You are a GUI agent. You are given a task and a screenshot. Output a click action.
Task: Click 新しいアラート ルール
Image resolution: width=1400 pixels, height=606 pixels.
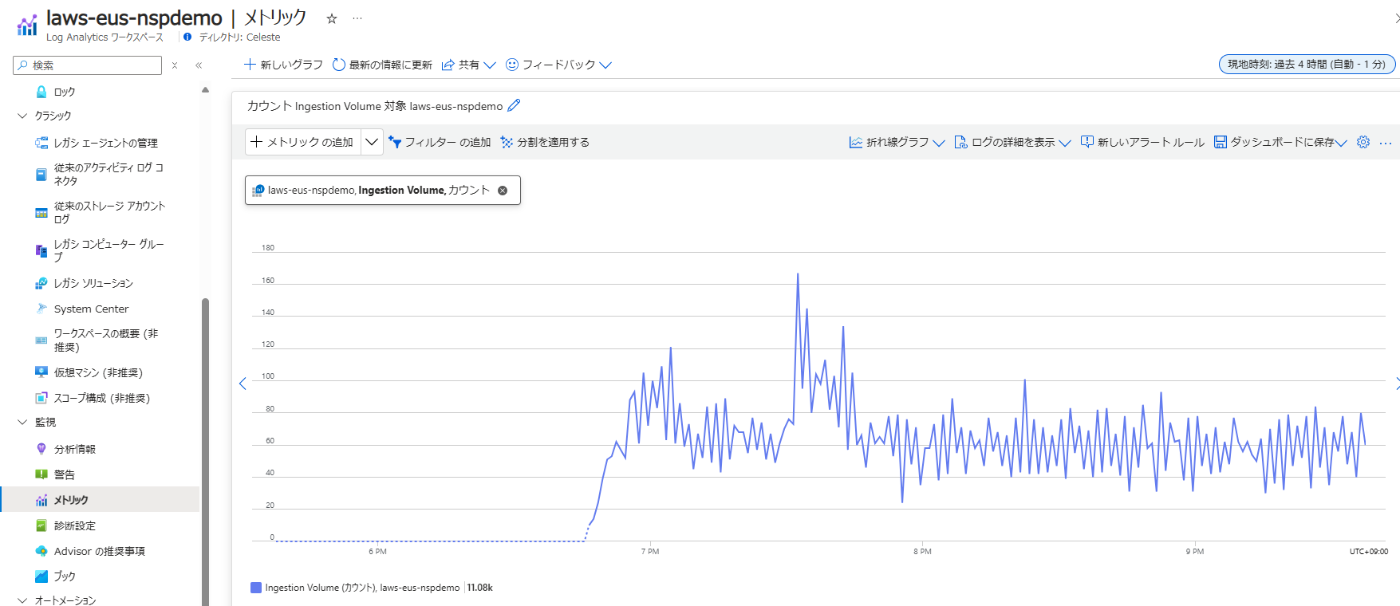[1142, 142]
